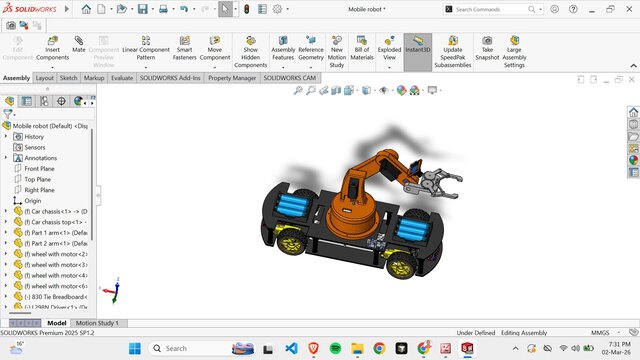Open the Windows Start menu
Screen dimensions: 640x360
click(135, 349)
